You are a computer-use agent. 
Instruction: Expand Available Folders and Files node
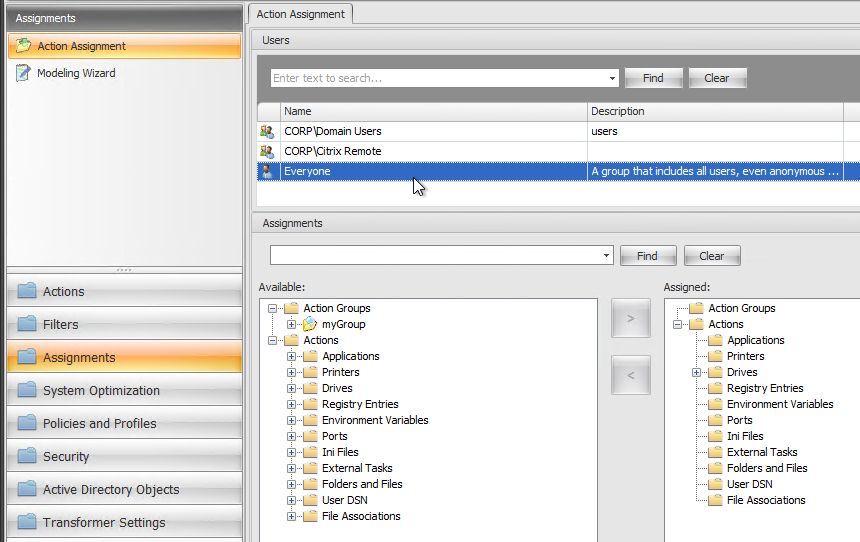pyautogui.click(x=291, y=484)
